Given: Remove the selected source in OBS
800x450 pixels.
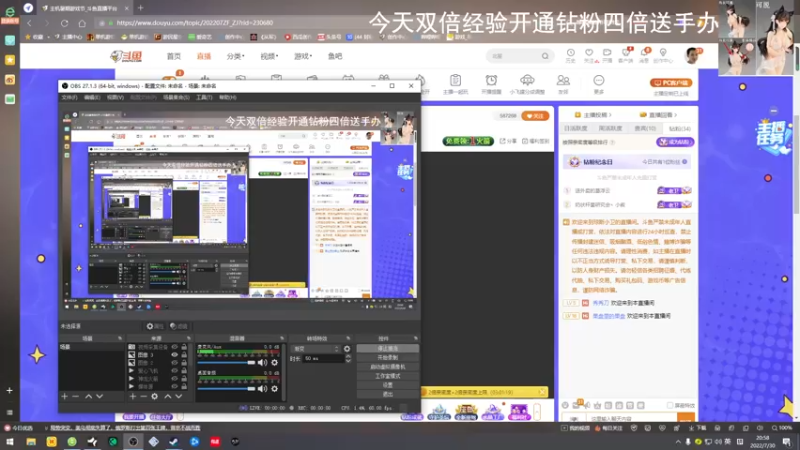Looking at the screenshot, I should (143, 396).
